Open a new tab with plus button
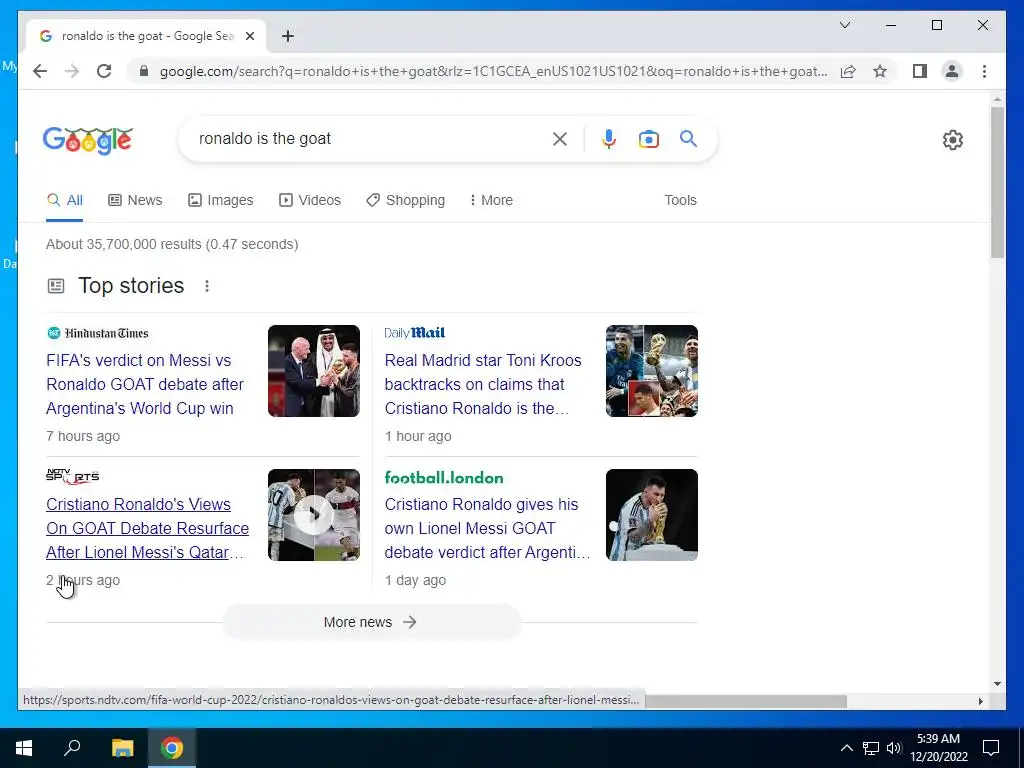The image size is (1024, 768). pos(287,36)
